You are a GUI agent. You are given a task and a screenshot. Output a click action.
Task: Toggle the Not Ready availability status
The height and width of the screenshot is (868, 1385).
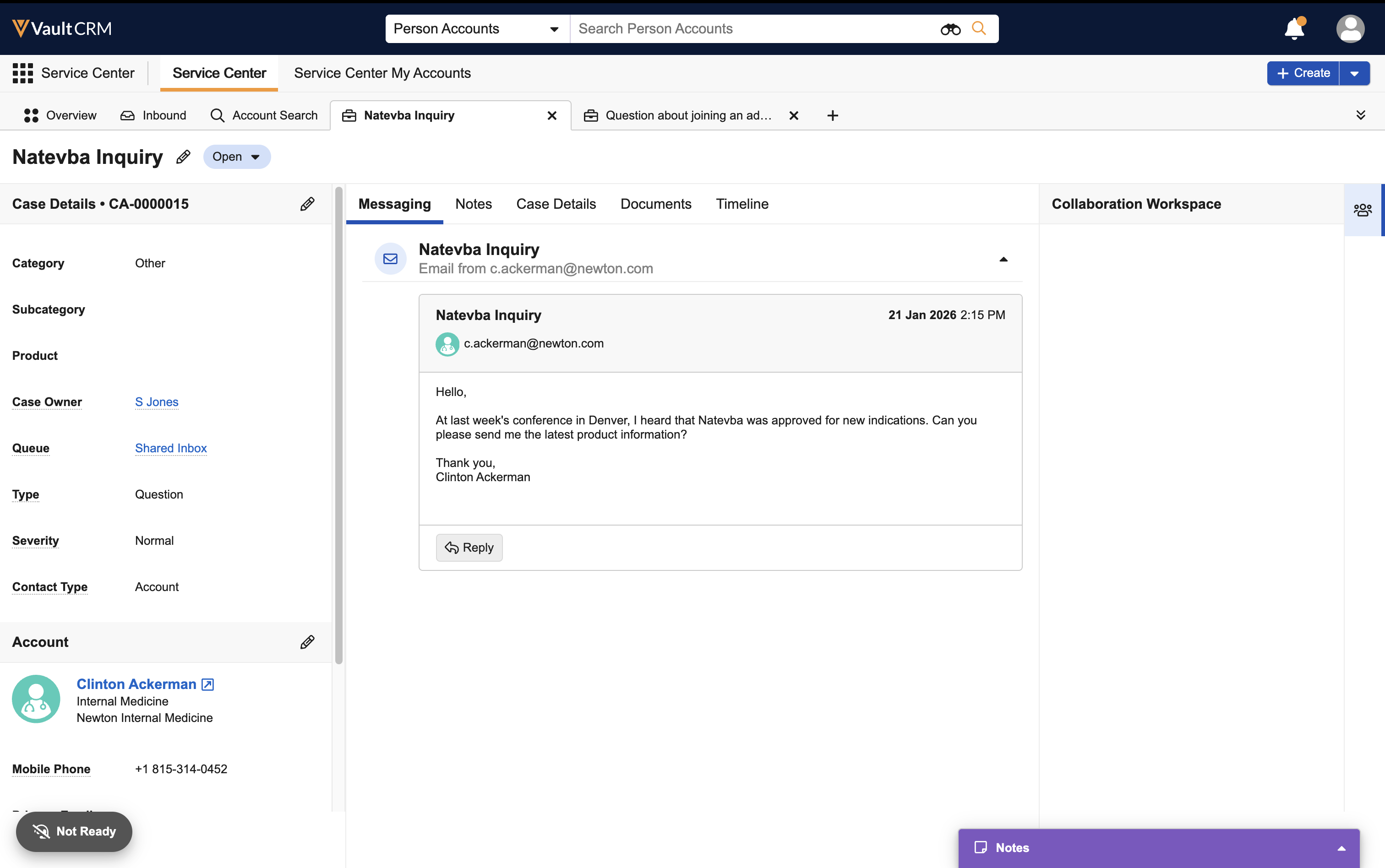point(74,831)
